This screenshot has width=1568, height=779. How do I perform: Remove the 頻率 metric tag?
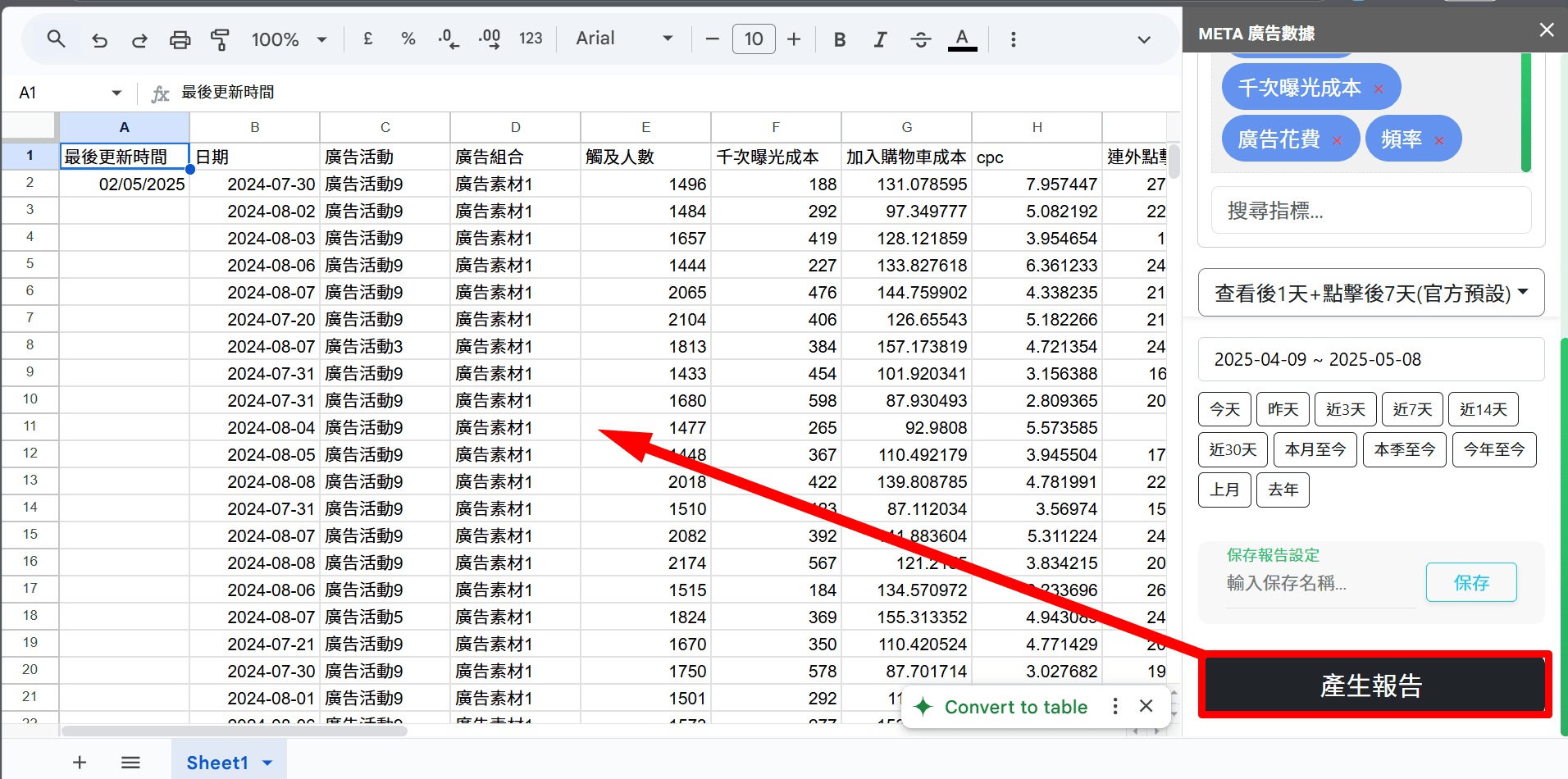point(1439,141)
